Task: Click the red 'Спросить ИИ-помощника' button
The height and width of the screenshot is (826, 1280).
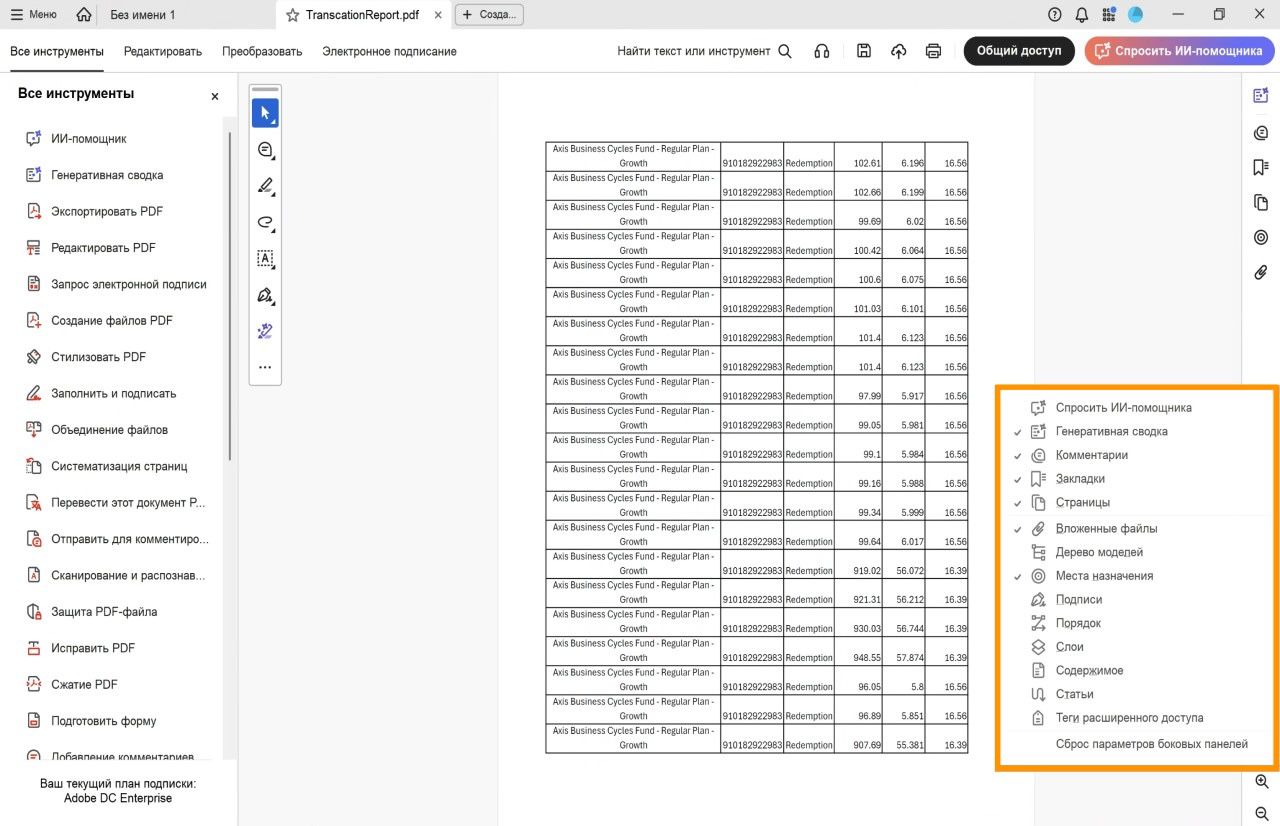Action: (1180, 51)
